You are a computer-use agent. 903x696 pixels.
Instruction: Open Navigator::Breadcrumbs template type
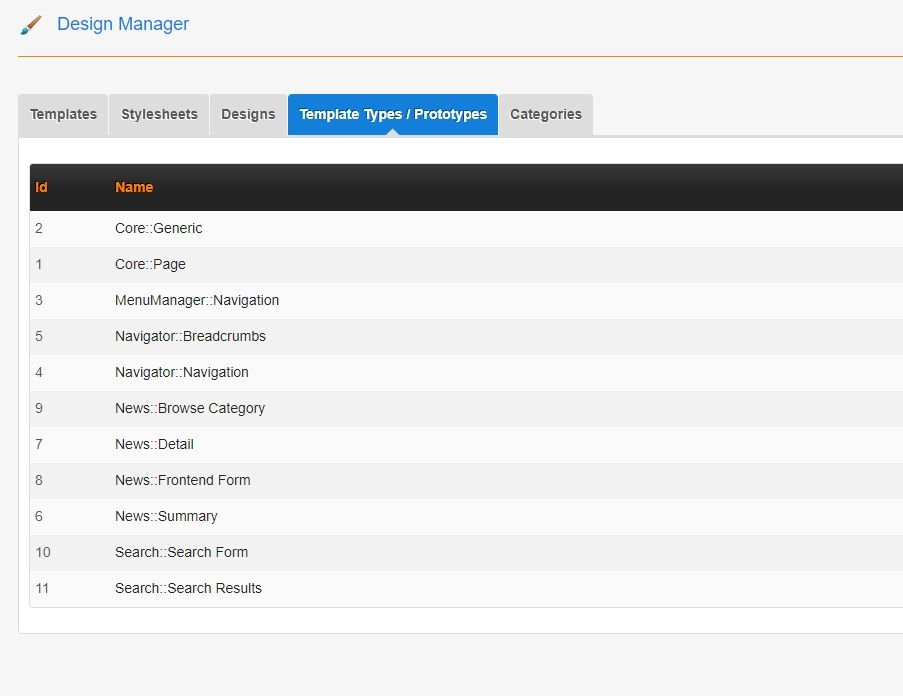coord(190,336)
